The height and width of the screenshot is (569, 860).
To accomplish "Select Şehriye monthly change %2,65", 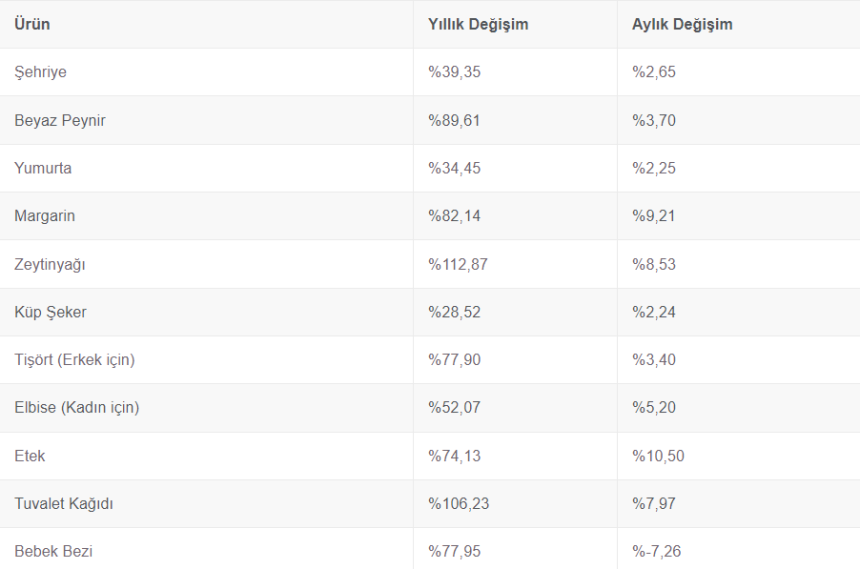I will (654, 72).
